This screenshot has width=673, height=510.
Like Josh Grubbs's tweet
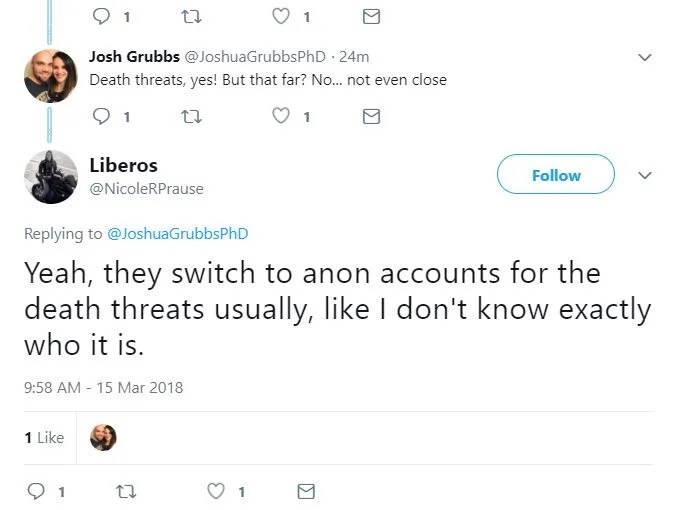pyautogui.click(x=282, y=116)
